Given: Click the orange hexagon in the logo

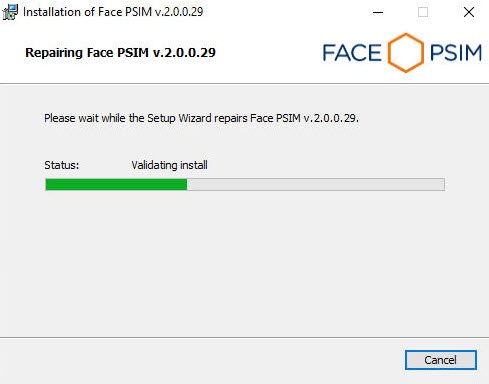Looking at the screenshot, I should coord(406,53).
